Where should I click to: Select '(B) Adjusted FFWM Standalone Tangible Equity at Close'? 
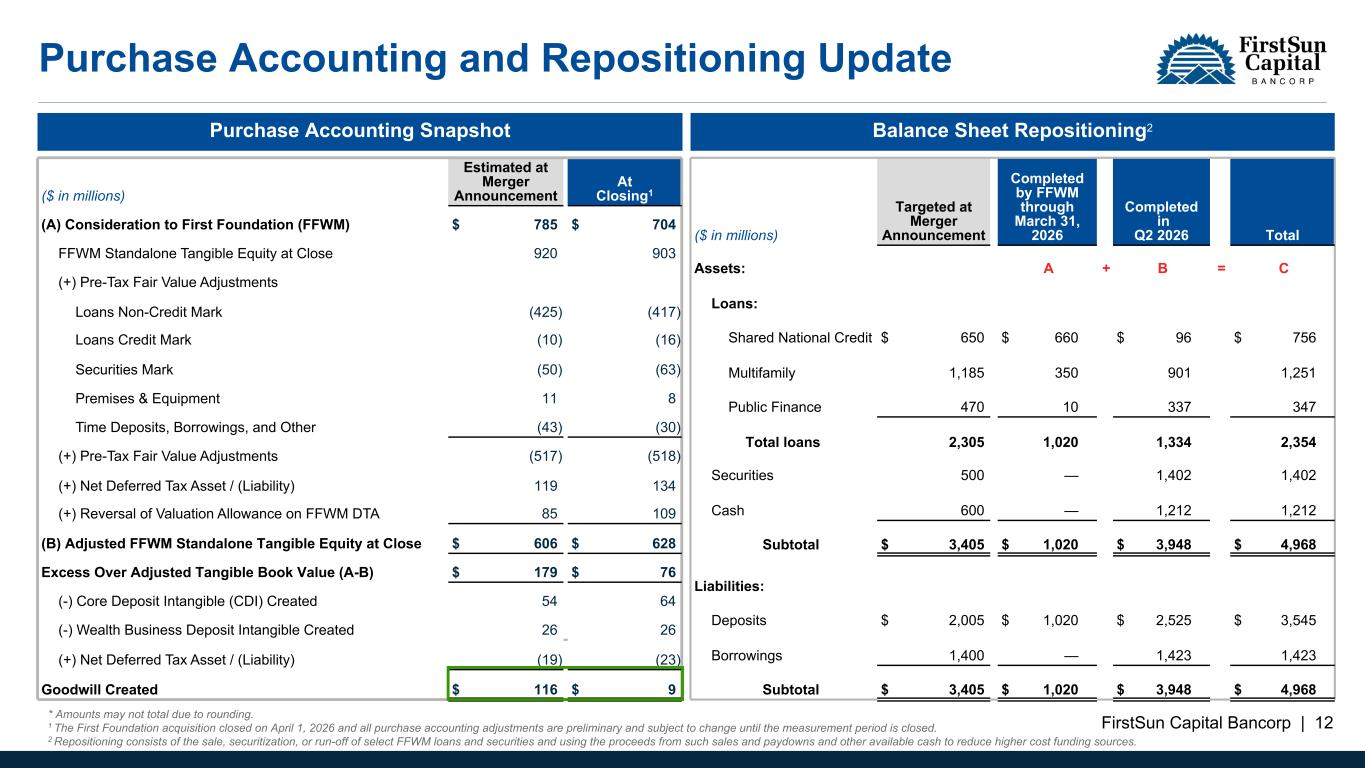tap(230, 543)
